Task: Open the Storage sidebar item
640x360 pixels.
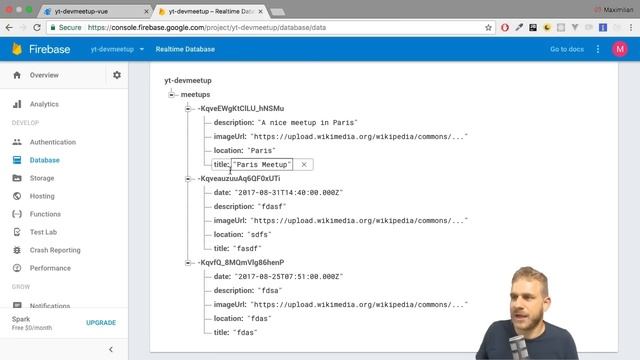Action: [42, 178]
